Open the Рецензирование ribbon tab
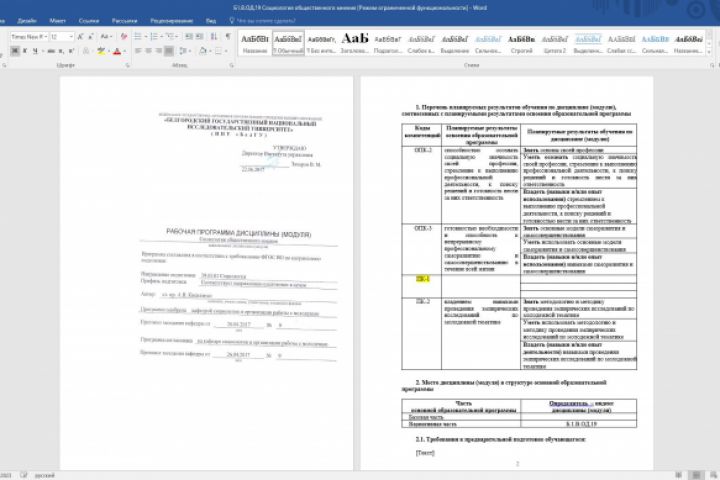Image resolution: width=720 pixels, height=480 pixels. (171, 21)
